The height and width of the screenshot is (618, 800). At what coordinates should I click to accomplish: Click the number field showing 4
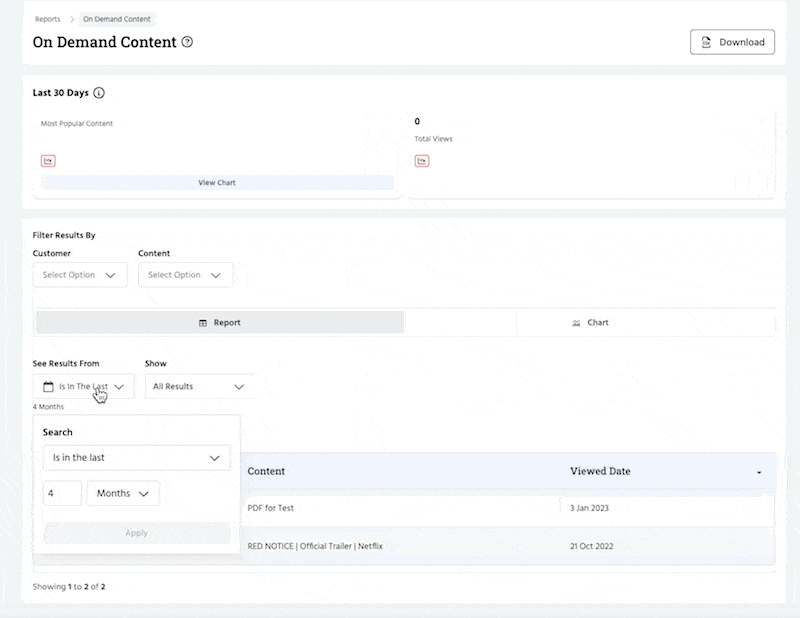[x=62, y=493]
